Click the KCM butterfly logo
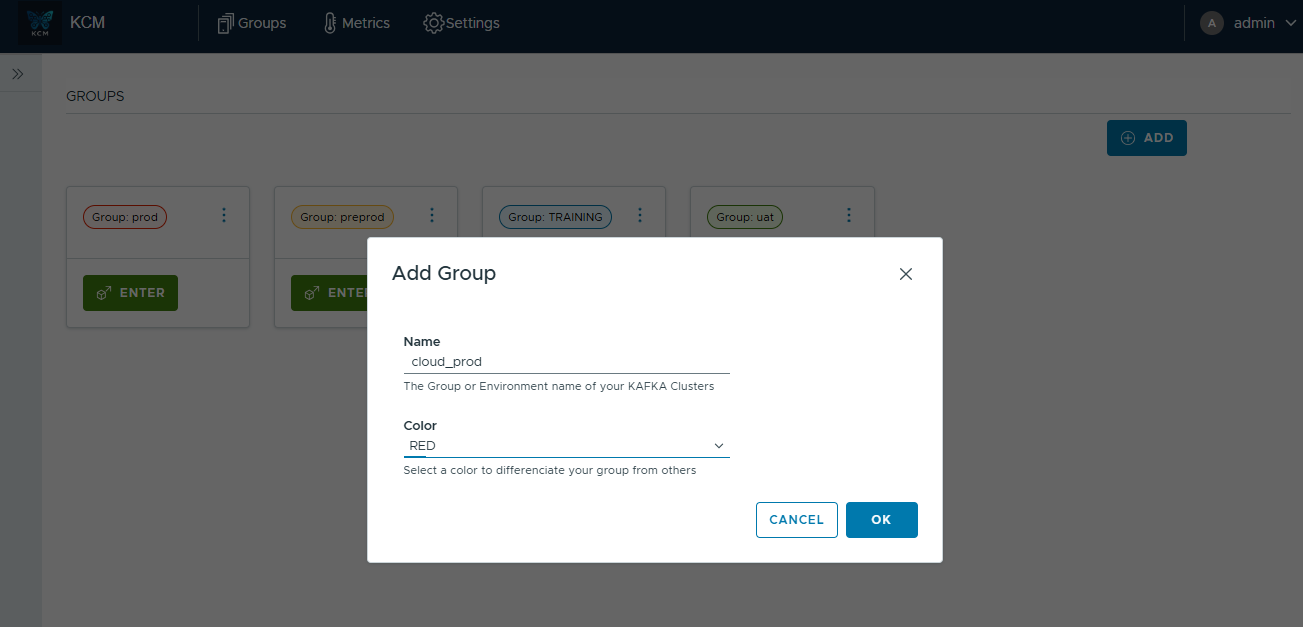The image size is (1303, 627). click(x=40, y=24)
